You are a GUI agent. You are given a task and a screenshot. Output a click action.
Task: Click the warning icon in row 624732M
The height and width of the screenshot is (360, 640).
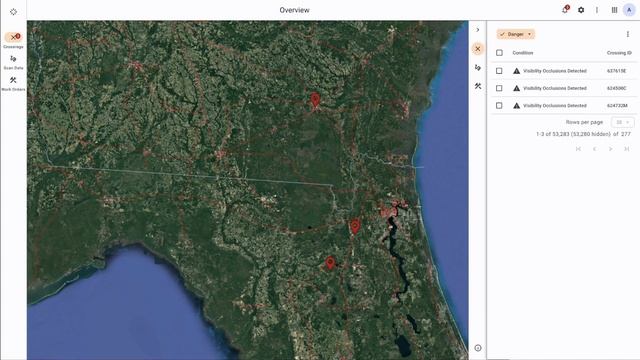tap(516, 105)
